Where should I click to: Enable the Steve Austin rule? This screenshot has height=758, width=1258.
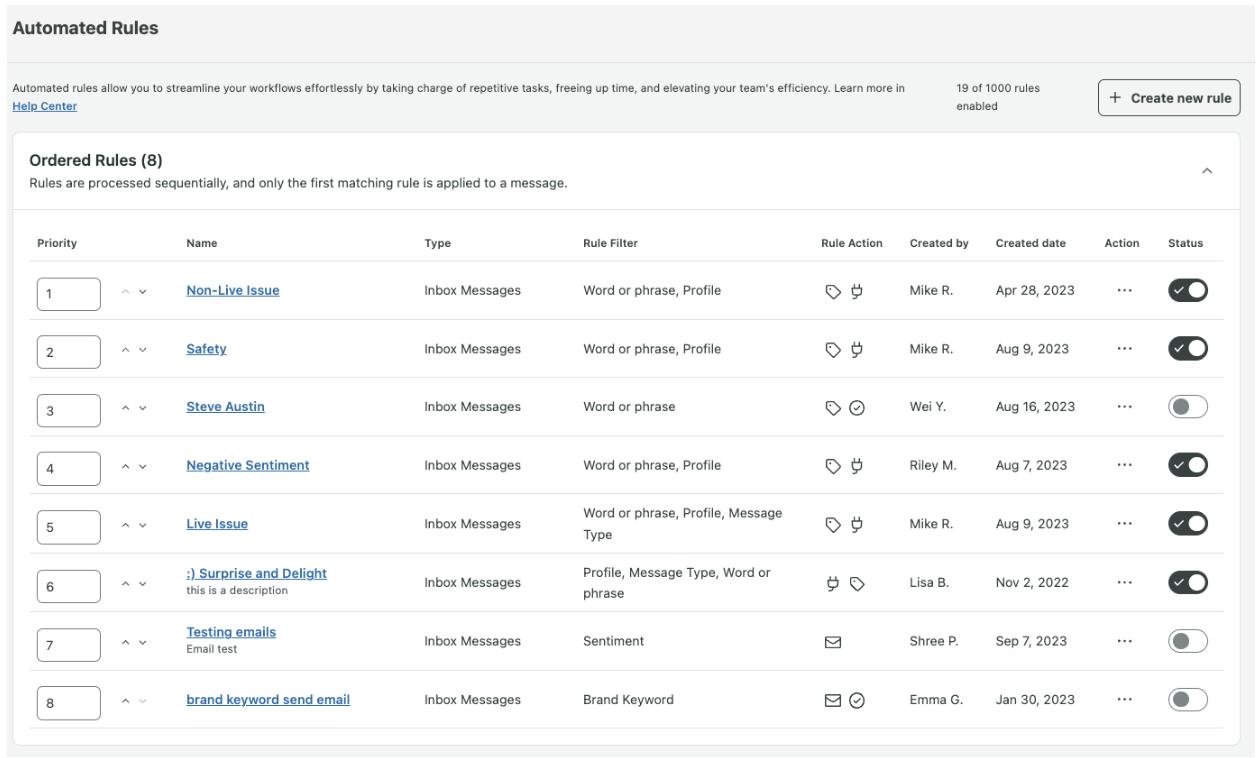[1188, 407]
